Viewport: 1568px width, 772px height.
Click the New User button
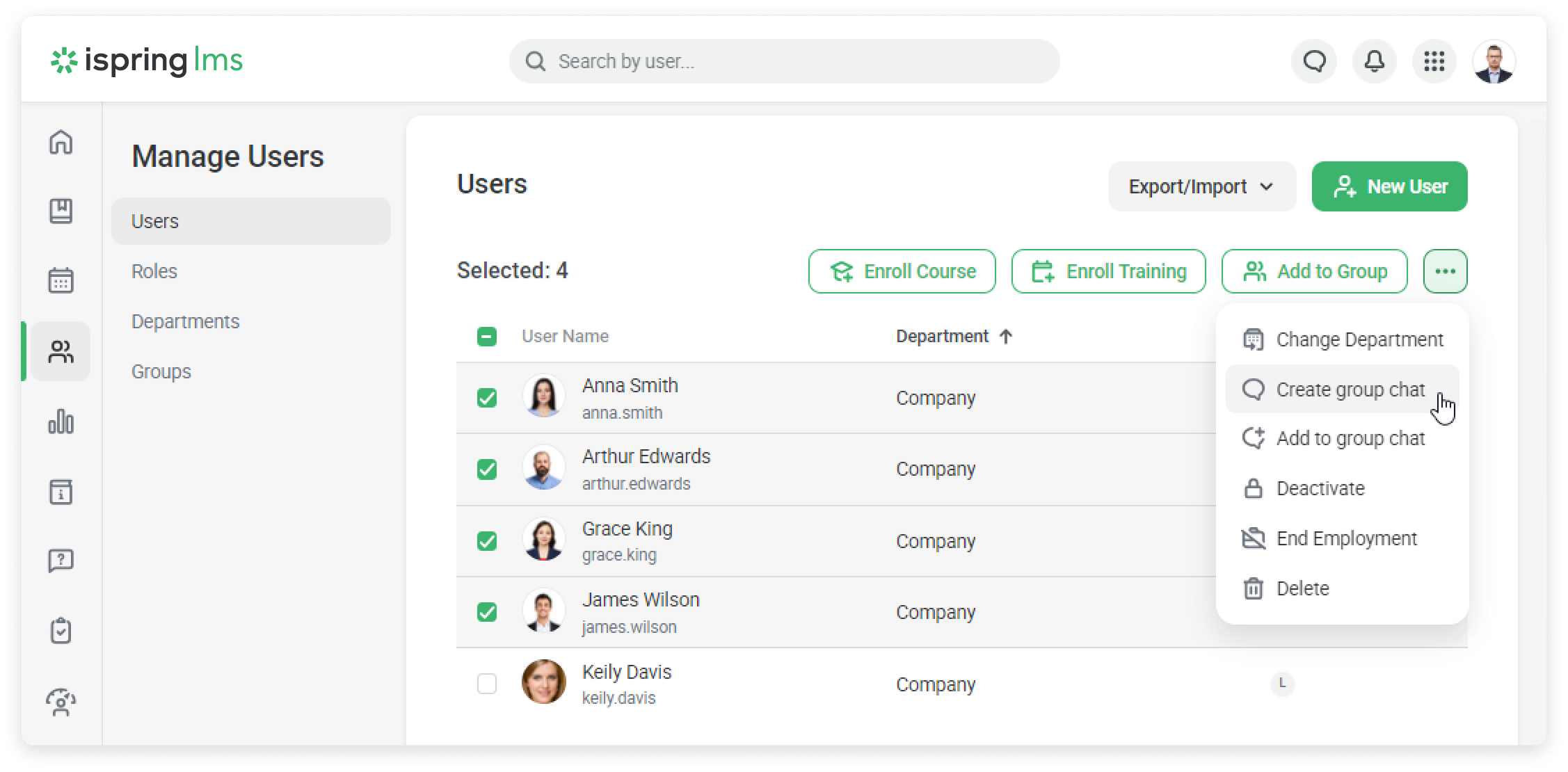(1389, 186)
